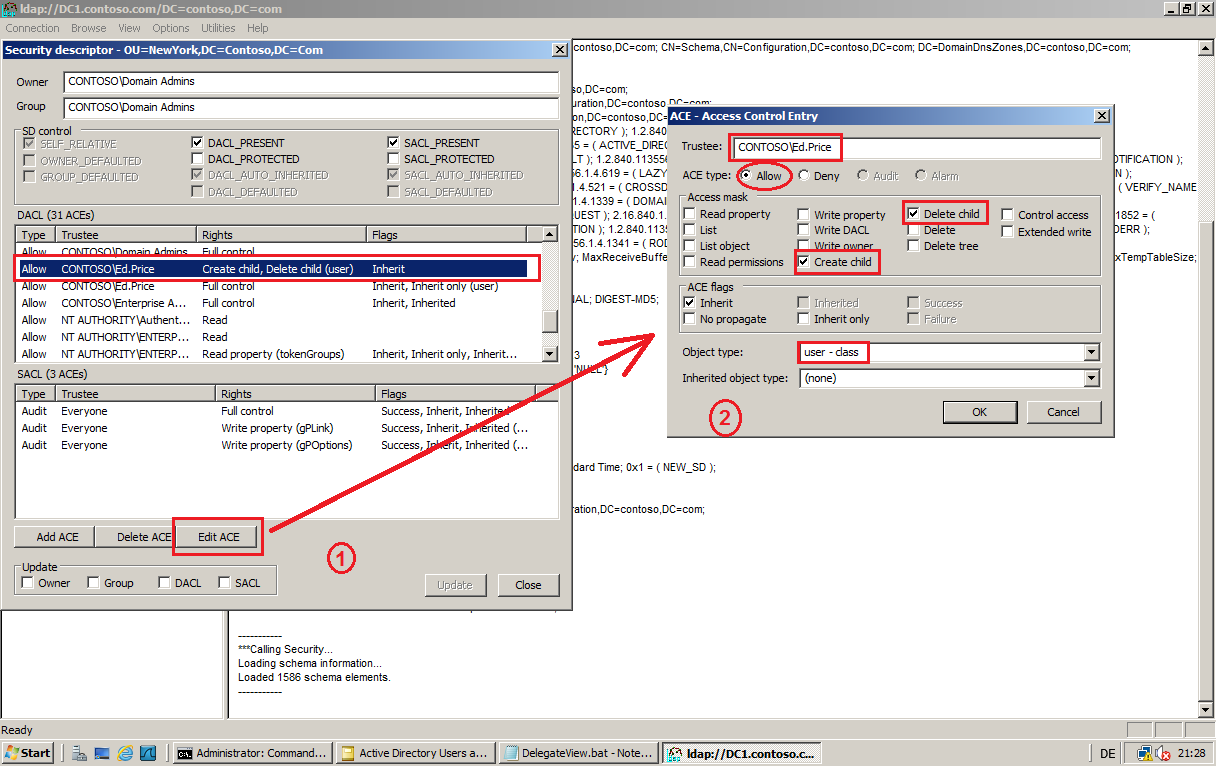The height and width of the screenshot is (766, 1216).
Task: Uncheck the DACL_PRESENT checkbox
Action: click(x=198, y=143)
